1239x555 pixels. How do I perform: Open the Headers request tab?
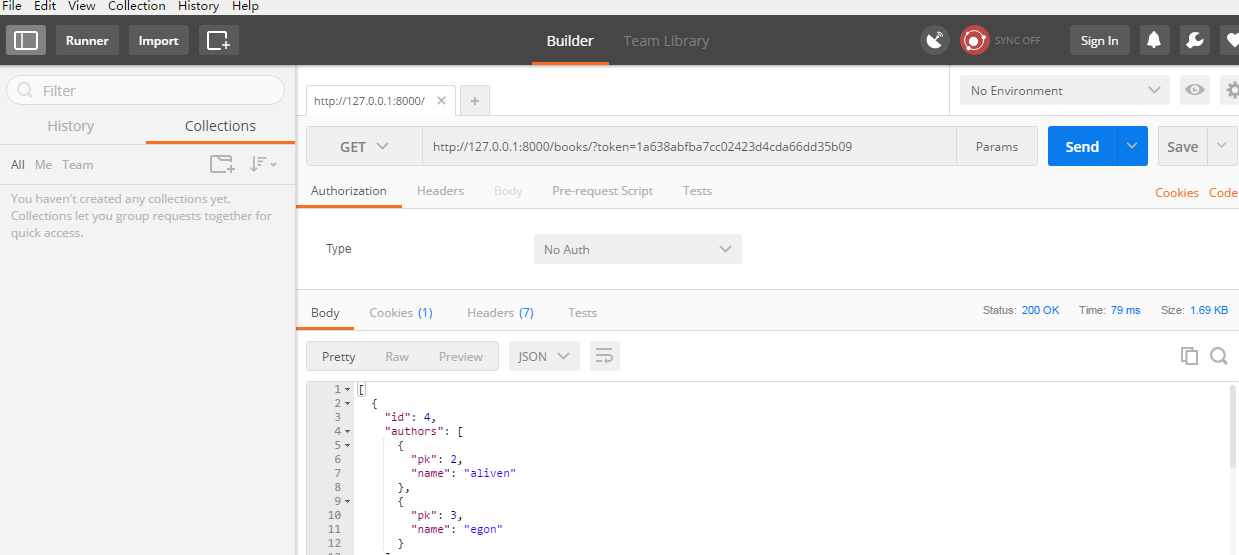pos(440,191)
